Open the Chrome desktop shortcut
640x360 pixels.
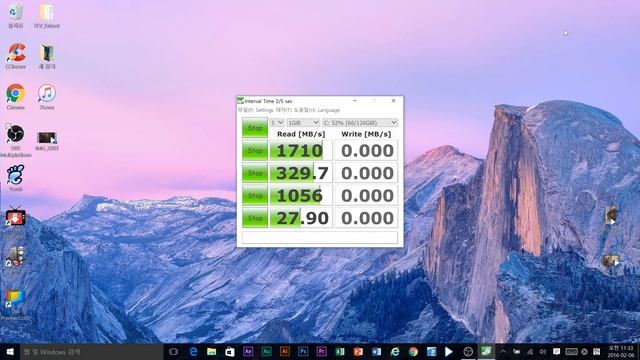click(x=16, y=97)
